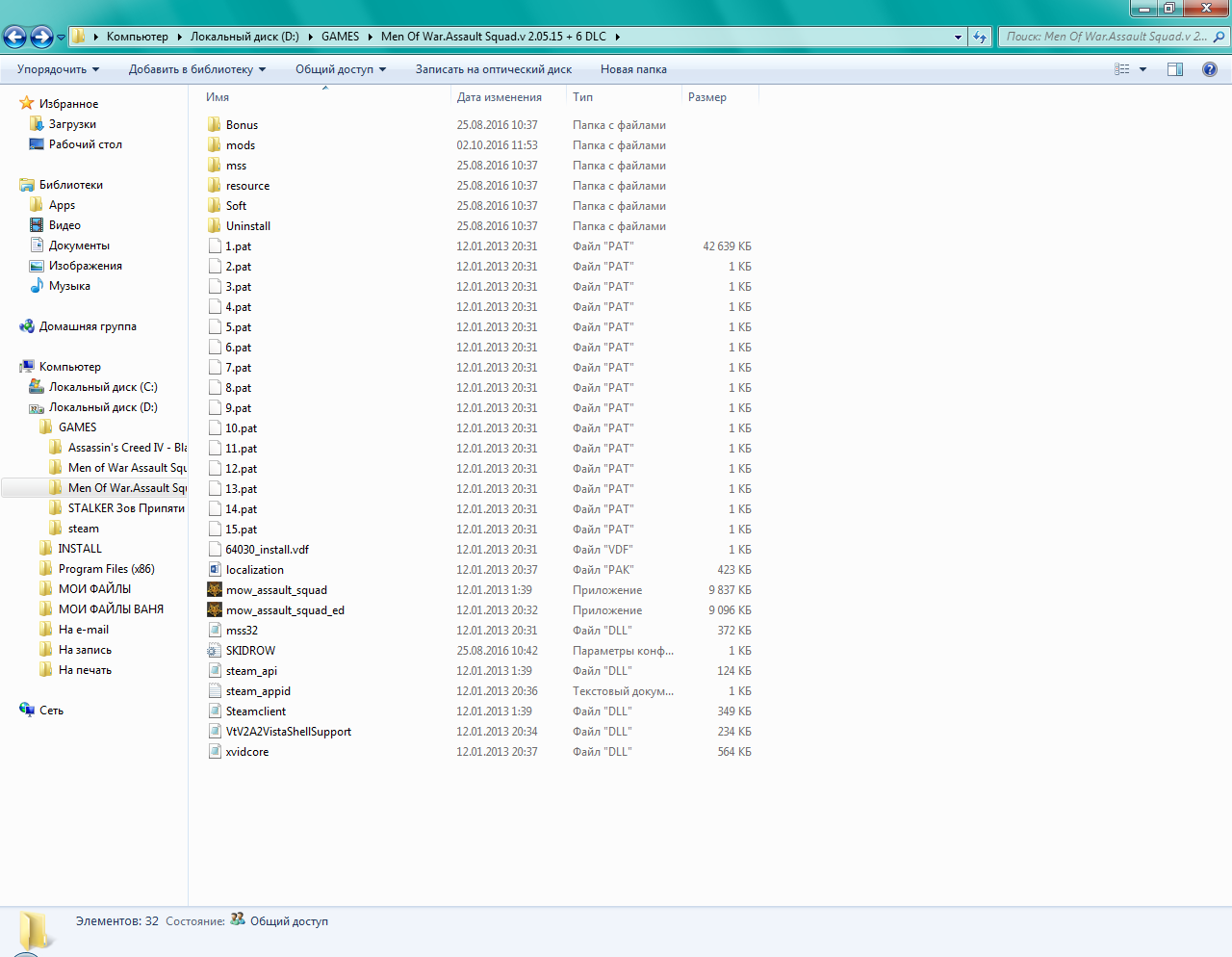This screenshot has width=1232, height=957.
Task: Select the Soft folder icon
Action: click(215, 206)
